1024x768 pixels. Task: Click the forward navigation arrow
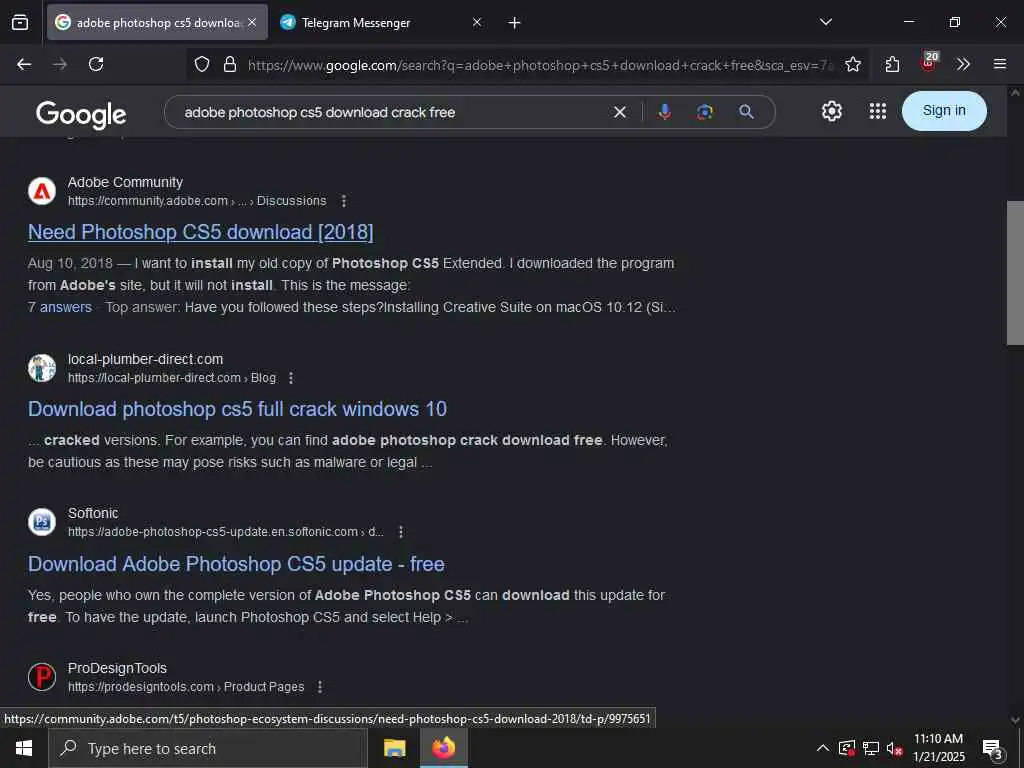click(60, 64)
